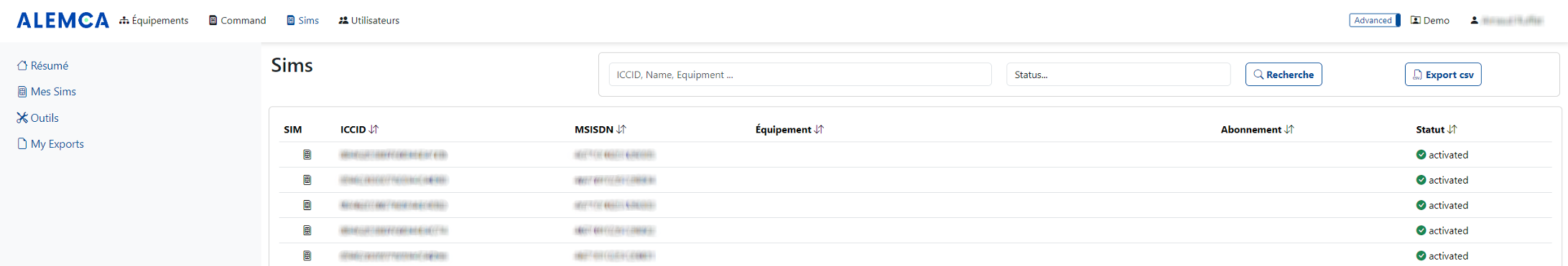Sort by Équipement column arrows icon
This screenshot has width=1568, height=266.
[819, 130]
